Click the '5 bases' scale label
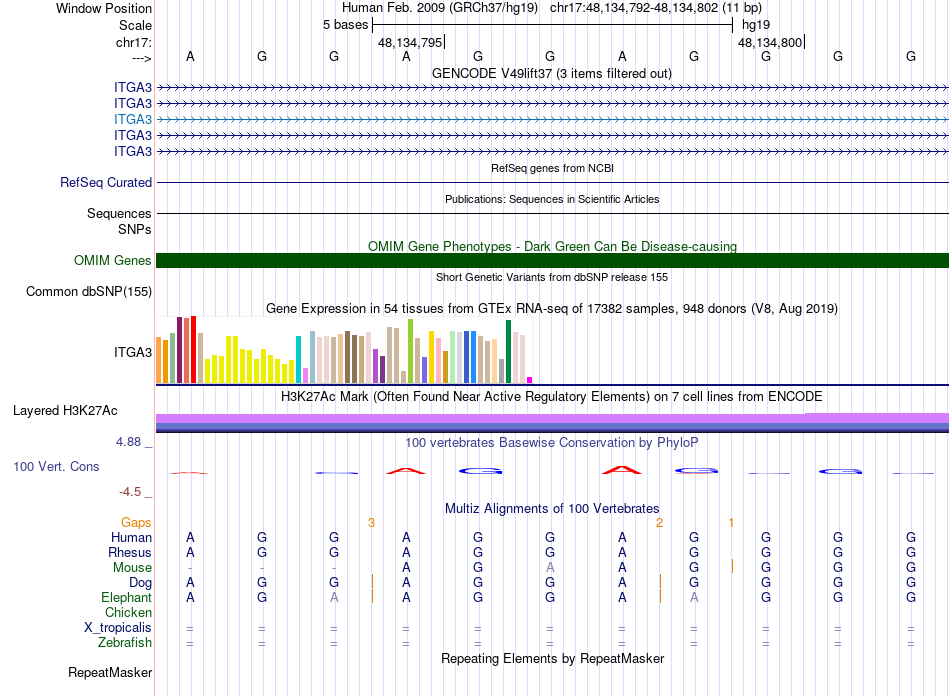Screen dimensions: 950x696 point(345,25)
